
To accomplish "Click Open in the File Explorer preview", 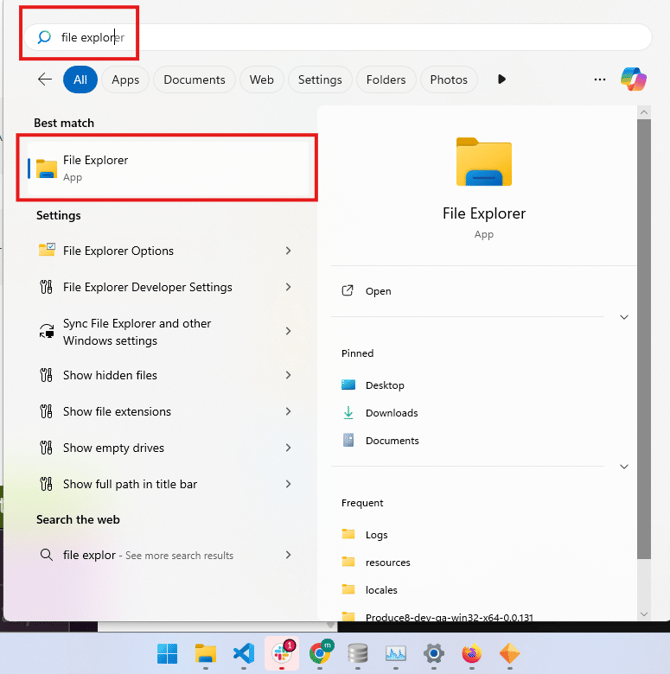I will pos(378,291).
